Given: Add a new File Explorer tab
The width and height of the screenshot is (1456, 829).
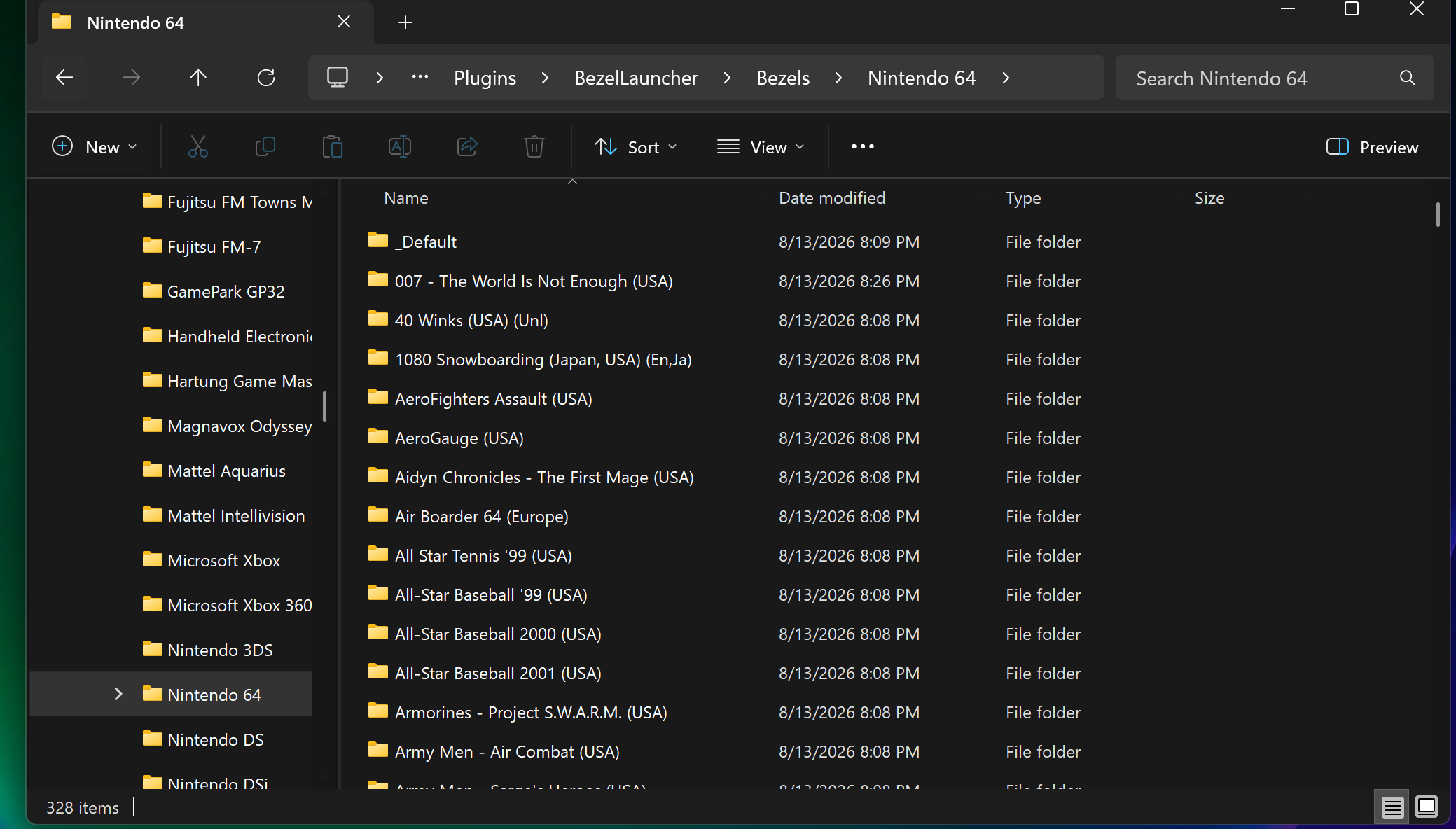Looking at the screenshot, I should point(405,22).
